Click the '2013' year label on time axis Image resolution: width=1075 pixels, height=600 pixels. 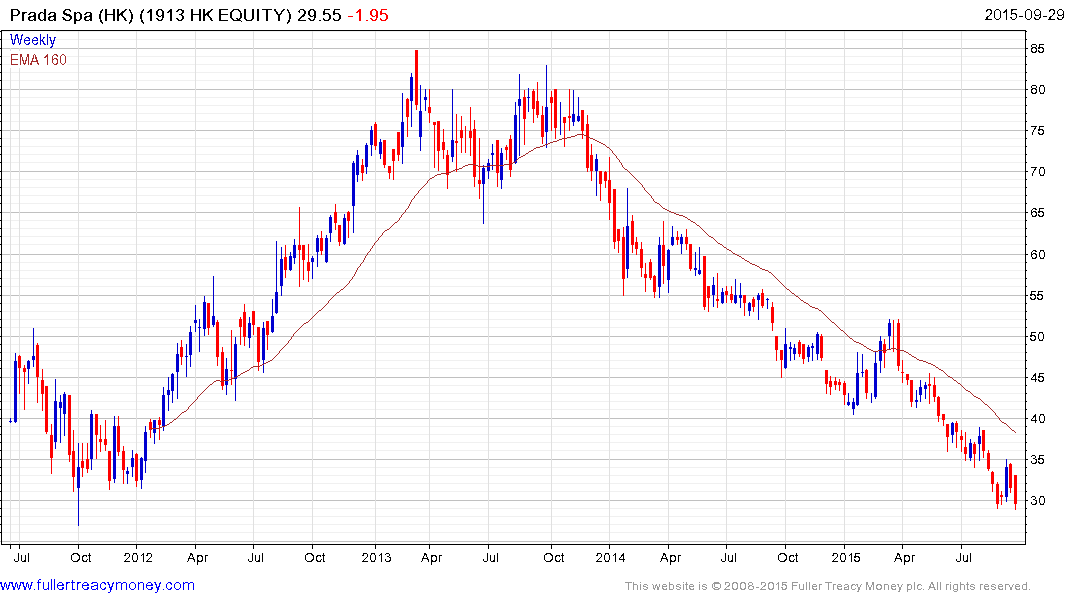pyautogui.click(x=376, y=557)
